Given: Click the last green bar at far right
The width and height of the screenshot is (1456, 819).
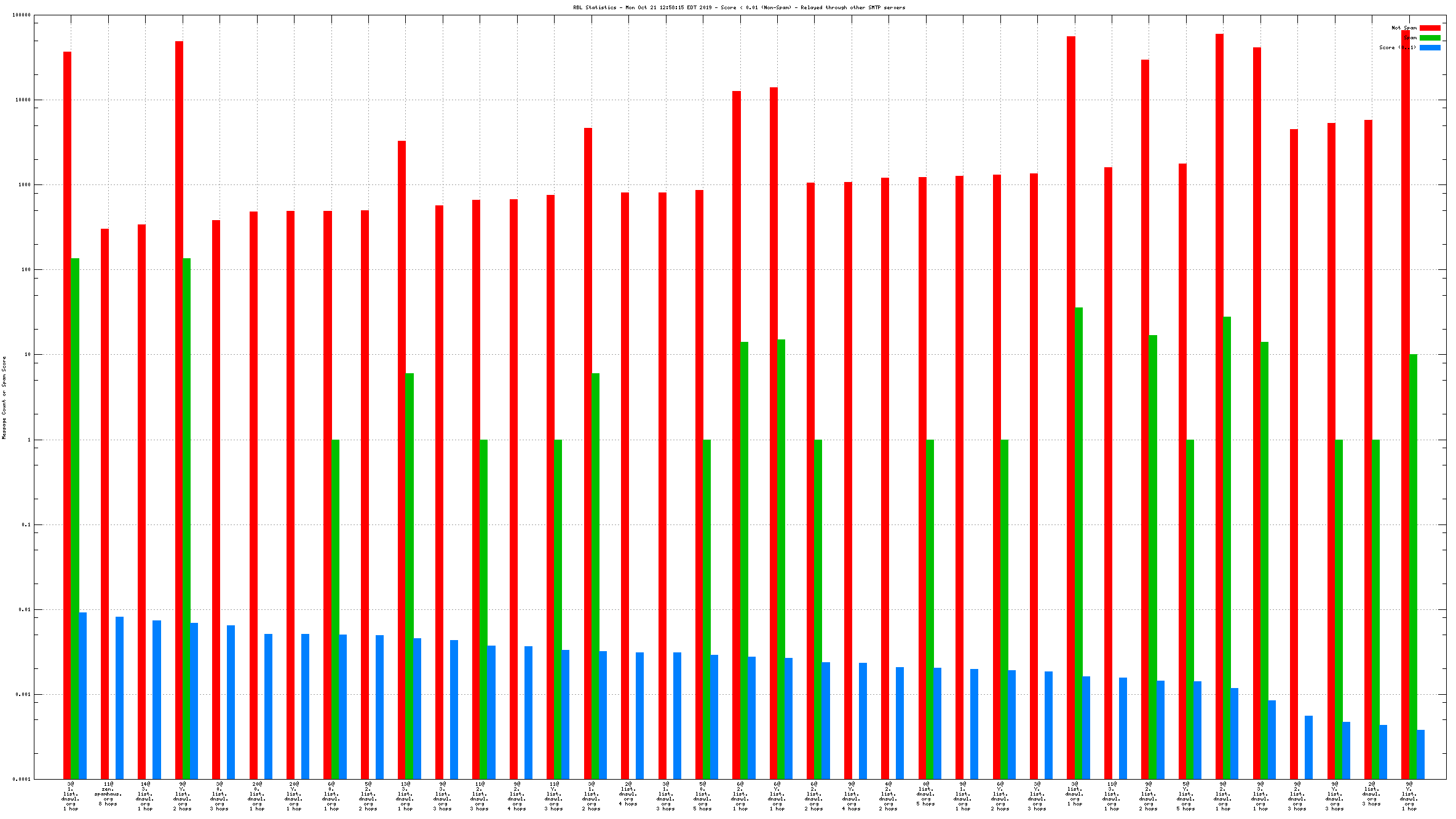Looking at the screenshot, I should (1413, 566).
